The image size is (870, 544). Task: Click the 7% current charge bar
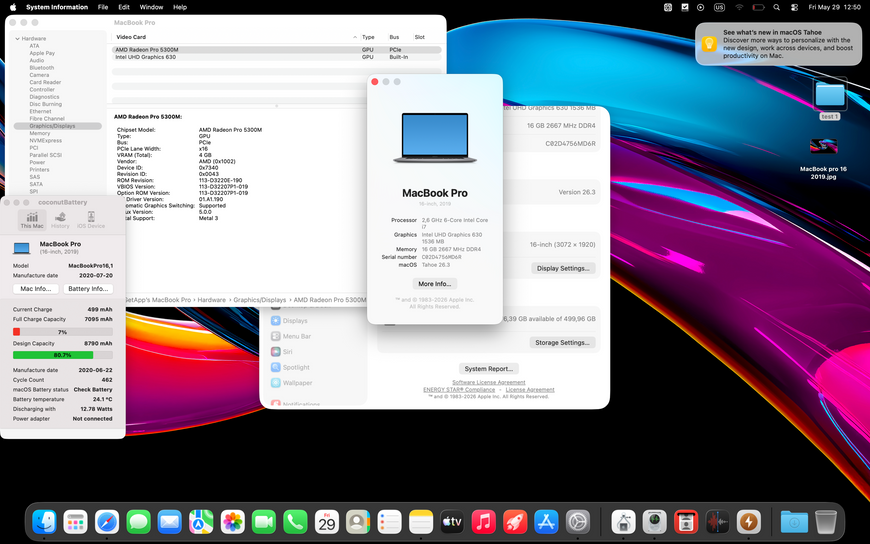pyautogui.click(x=63, y=332)
